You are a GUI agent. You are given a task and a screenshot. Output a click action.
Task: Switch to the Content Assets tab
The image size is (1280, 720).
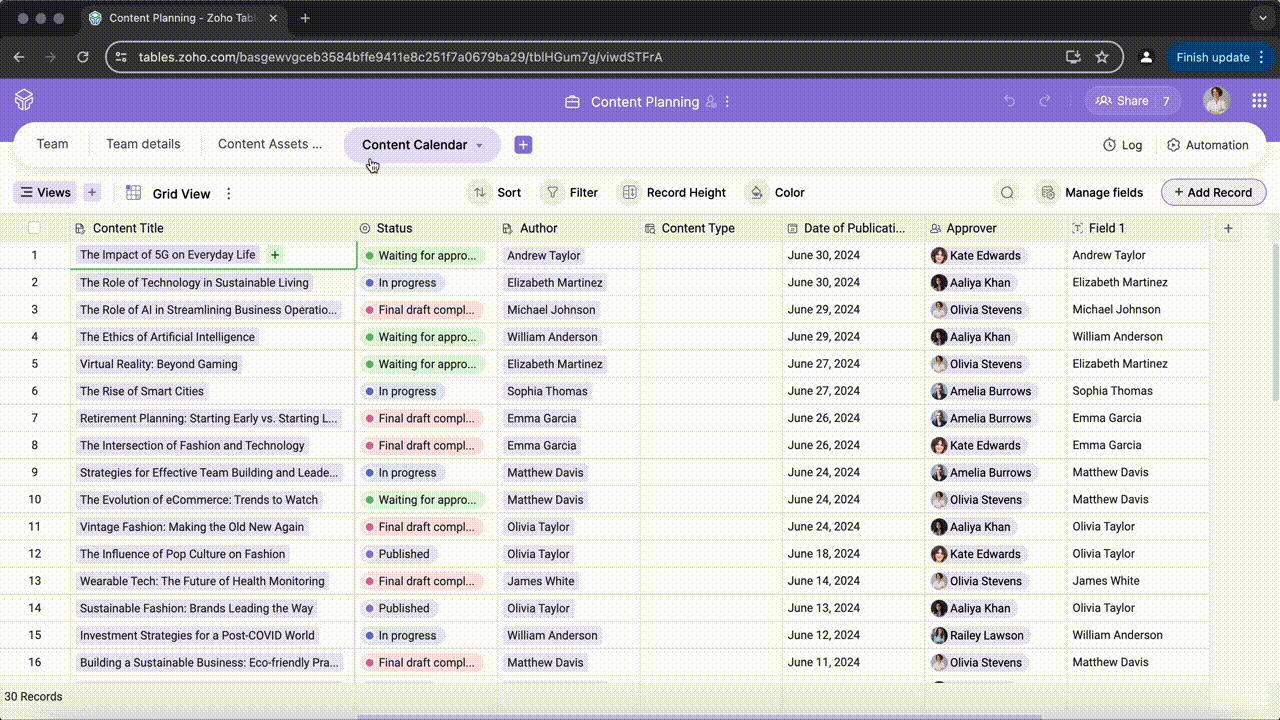270,144
